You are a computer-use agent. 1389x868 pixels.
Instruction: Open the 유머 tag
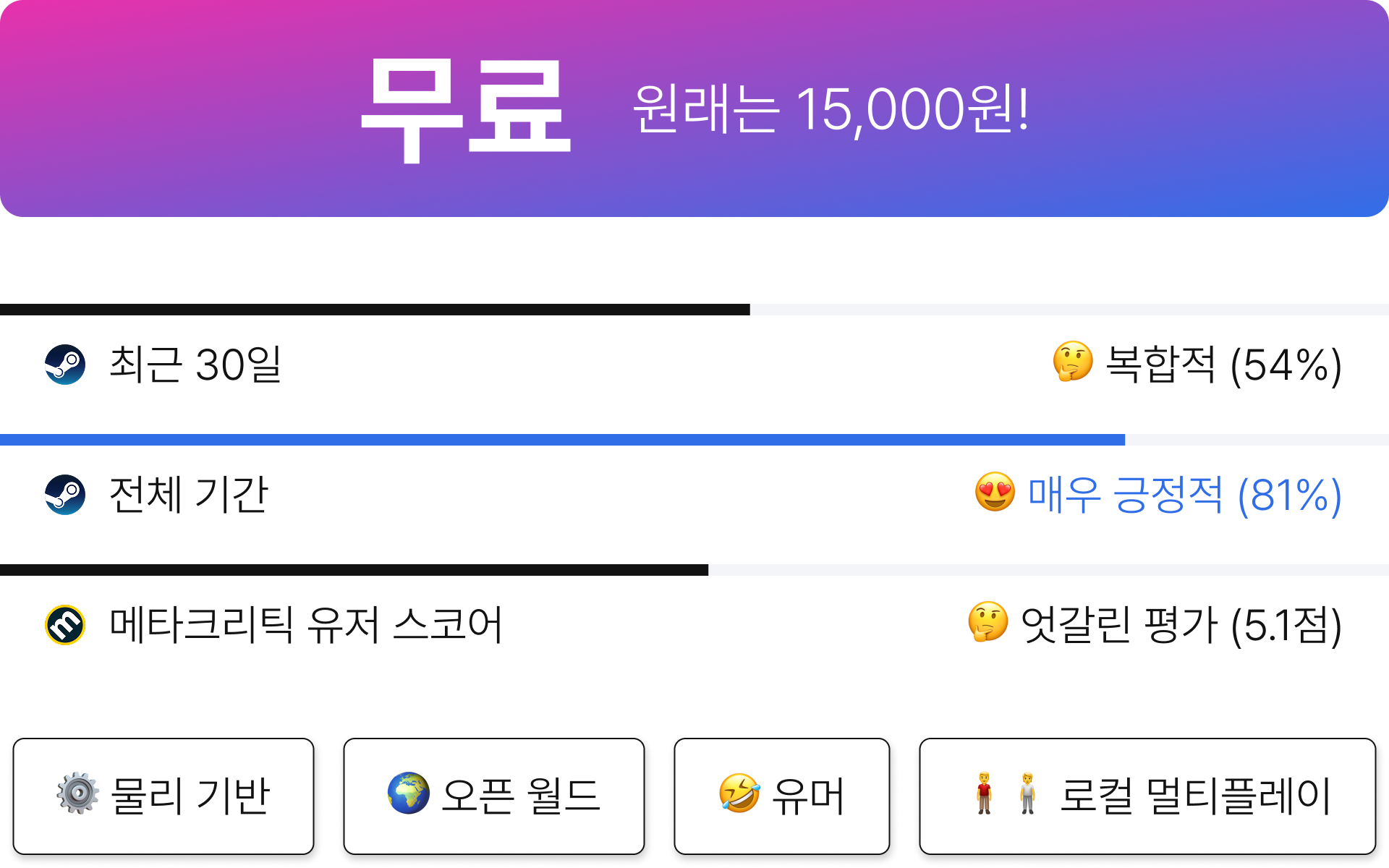[x=782, y=796]
